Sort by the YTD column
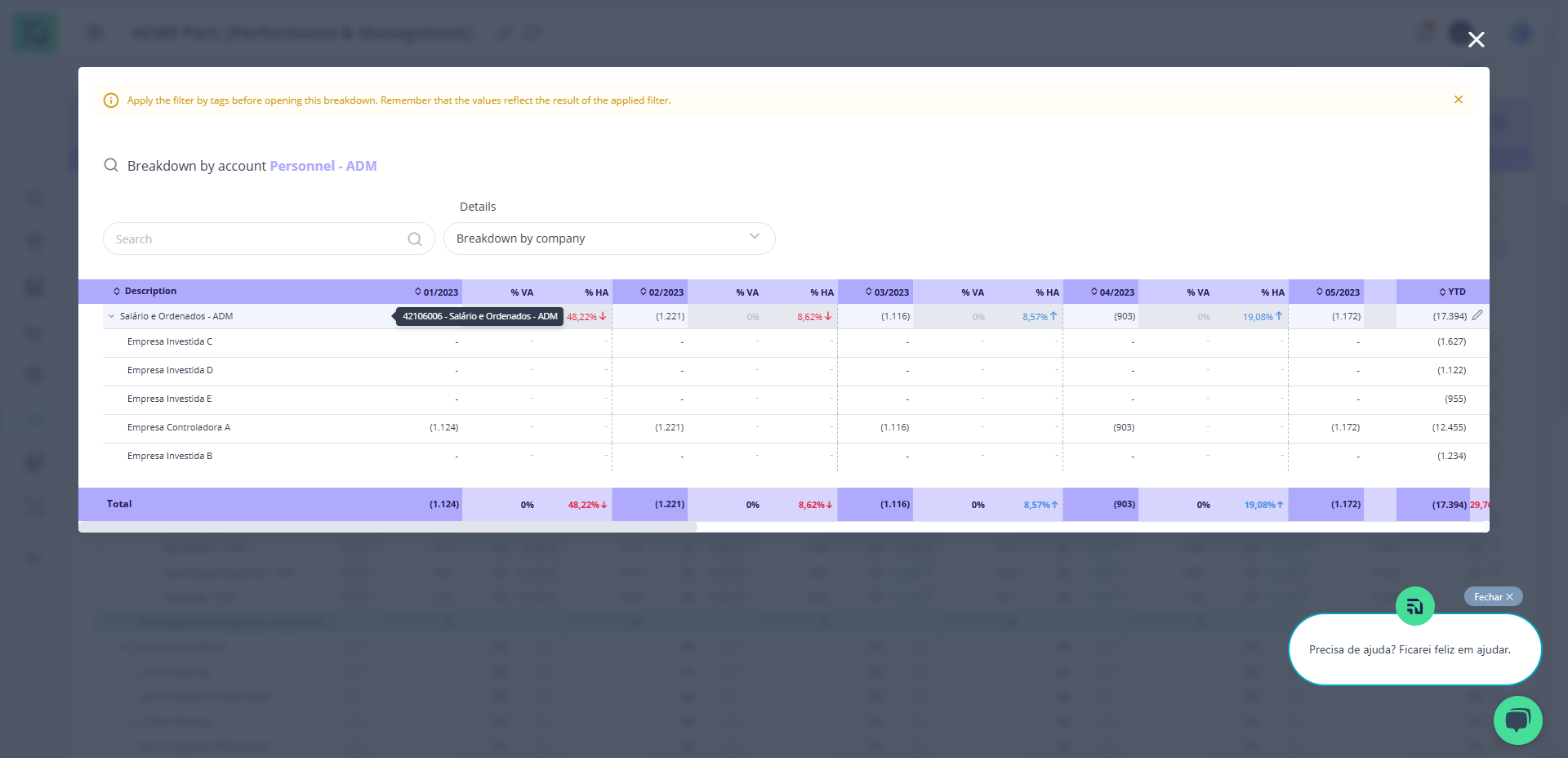Screen dimensions: 1568x758 pos(1452,292)
